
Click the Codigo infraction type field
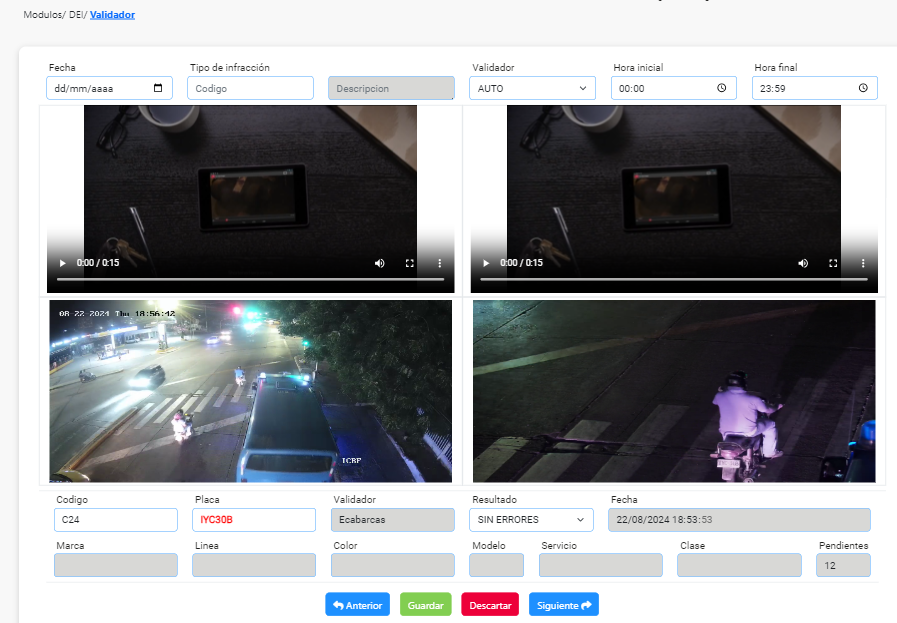250,88
